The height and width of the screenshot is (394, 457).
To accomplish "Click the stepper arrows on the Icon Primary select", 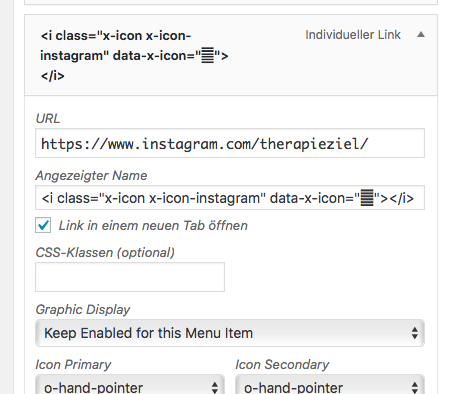I will (215, 388).
